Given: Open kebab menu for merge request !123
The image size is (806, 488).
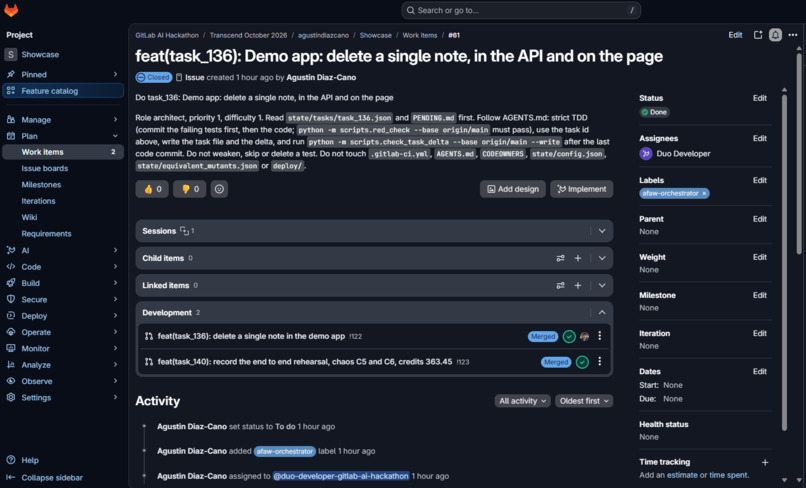Looking at the screenshot, I should [x=599, y=362].
